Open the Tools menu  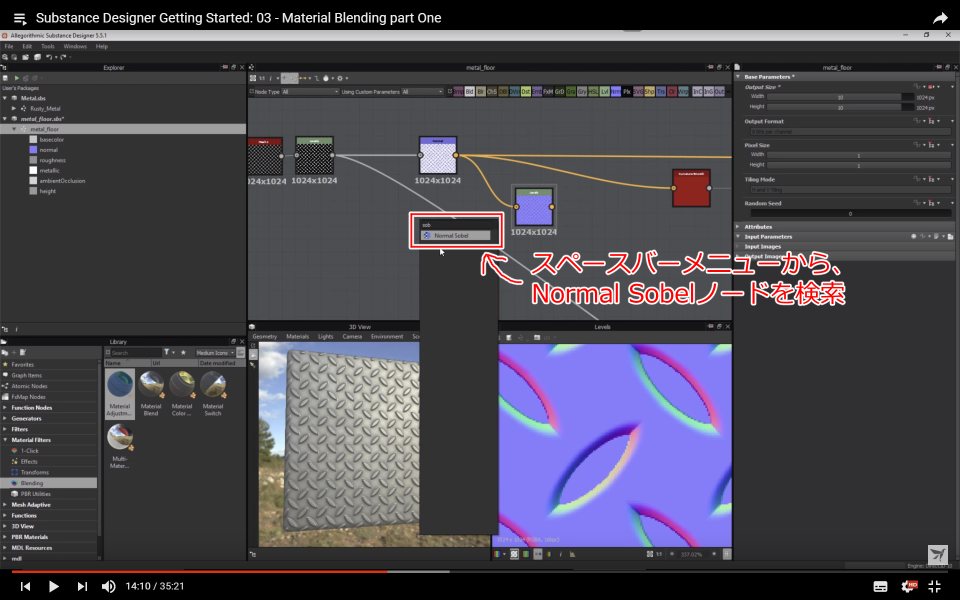point(48,46)
